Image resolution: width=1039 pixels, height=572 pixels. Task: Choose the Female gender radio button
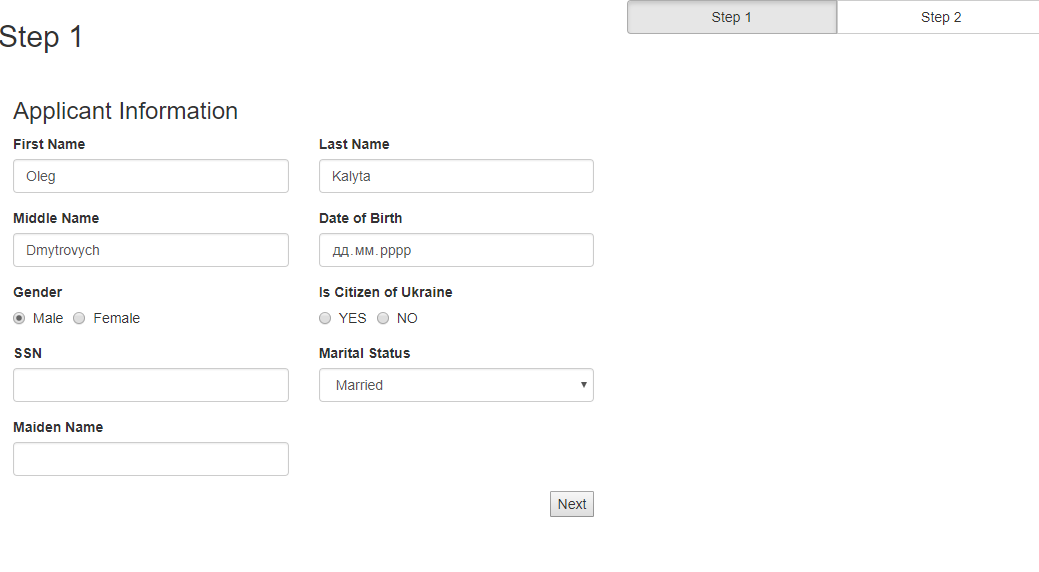(x=79, y=318)
